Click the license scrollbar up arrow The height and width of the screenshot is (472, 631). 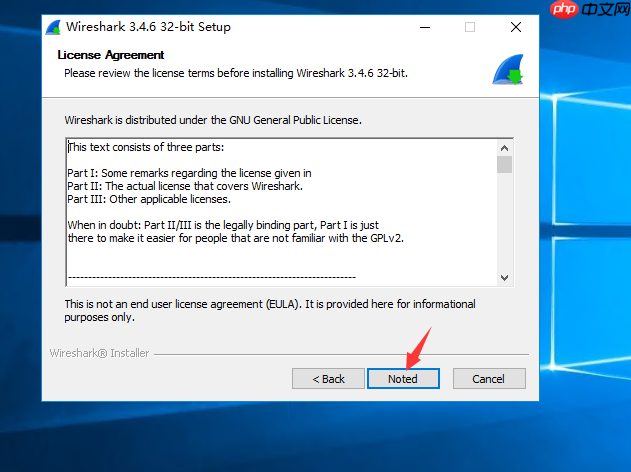coord(505,148)
